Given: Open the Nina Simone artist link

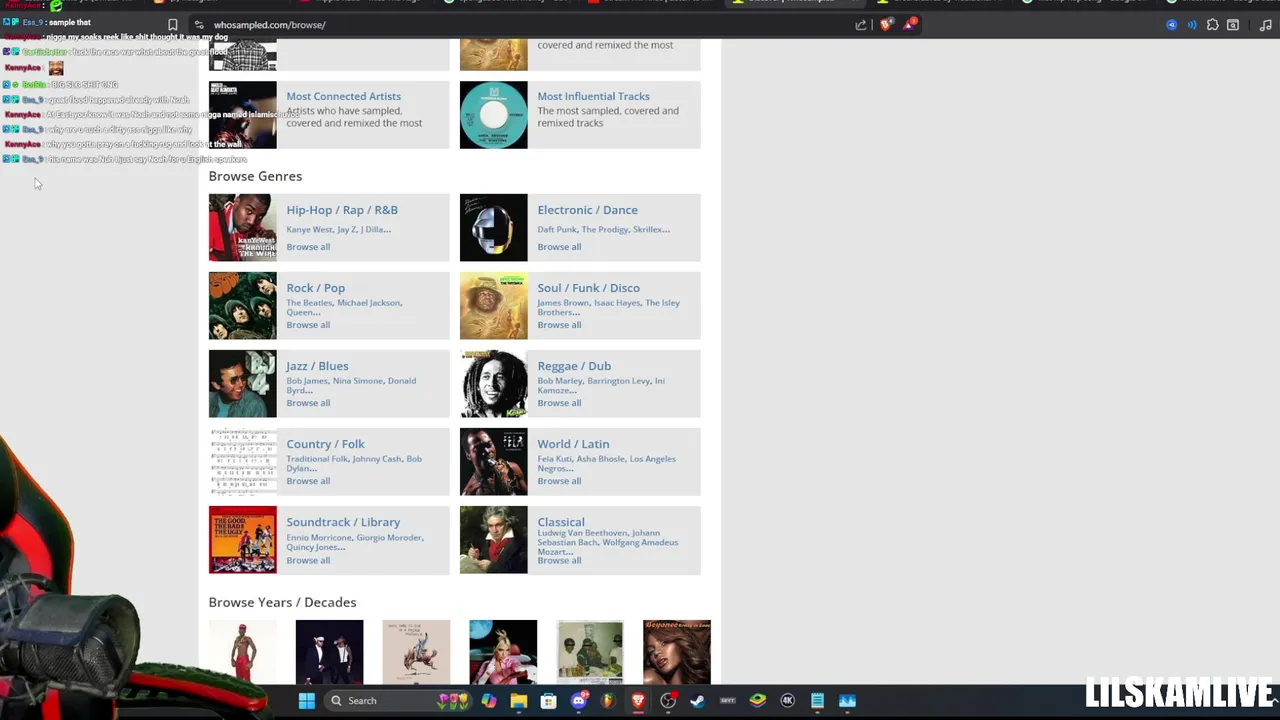Looking at the screenshot, I should [358, 381].
